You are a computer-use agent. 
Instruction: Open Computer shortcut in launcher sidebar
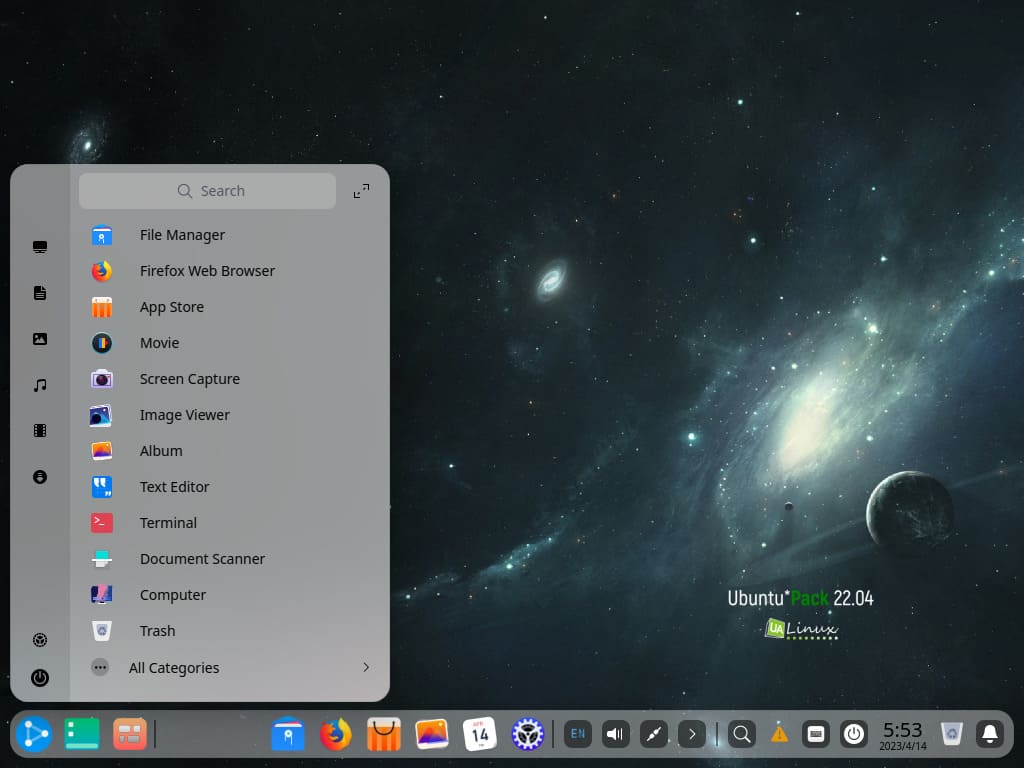click(40, 247)
